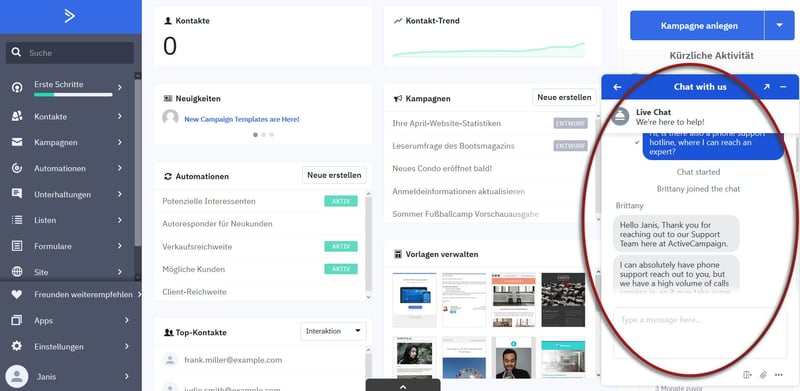Image resolution: width=800 pixels, height=391 pixels.
Task: Click the end chat exit icon
Action: click(x=747, y=375)
